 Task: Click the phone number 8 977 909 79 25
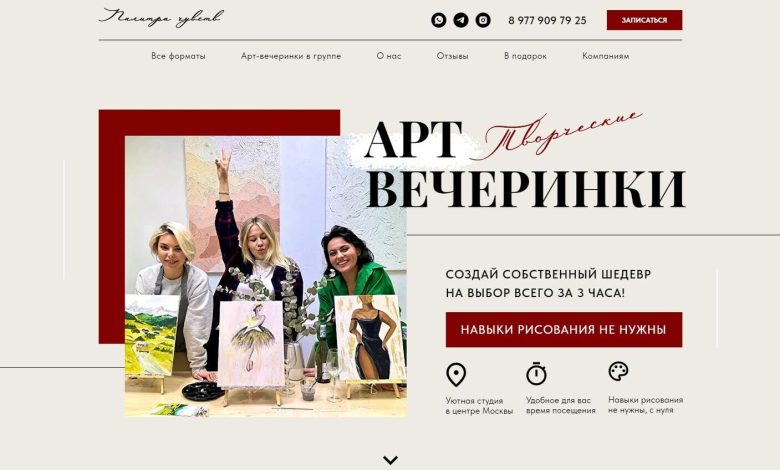pyautogui.click(x=547, y=20)
